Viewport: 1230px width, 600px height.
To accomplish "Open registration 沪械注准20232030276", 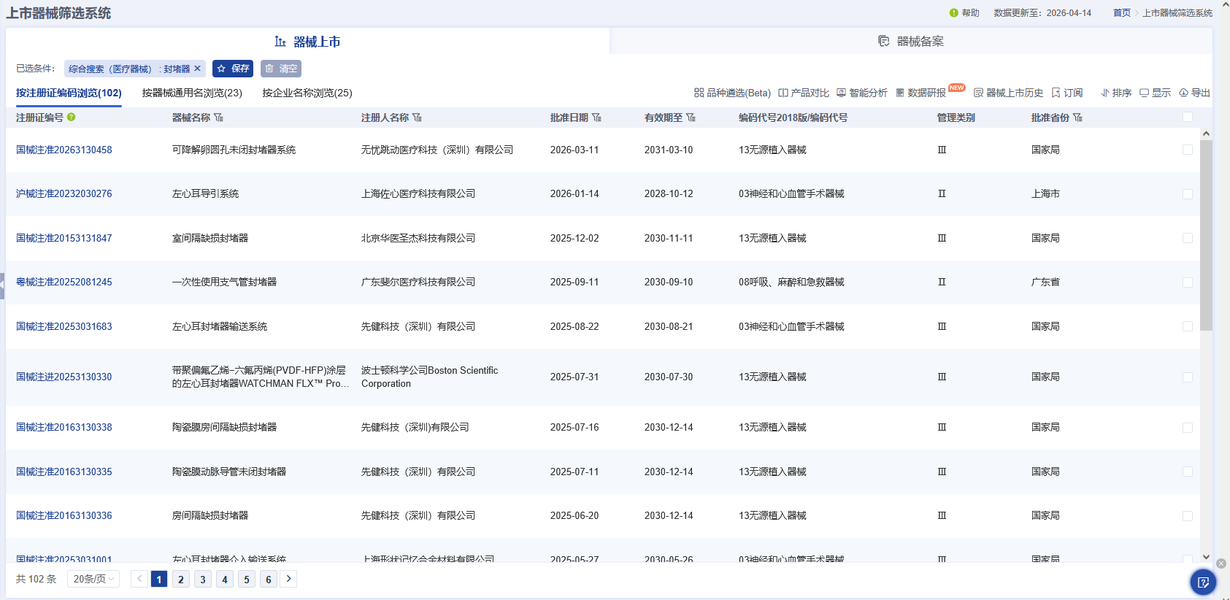I will click(64, 194).
